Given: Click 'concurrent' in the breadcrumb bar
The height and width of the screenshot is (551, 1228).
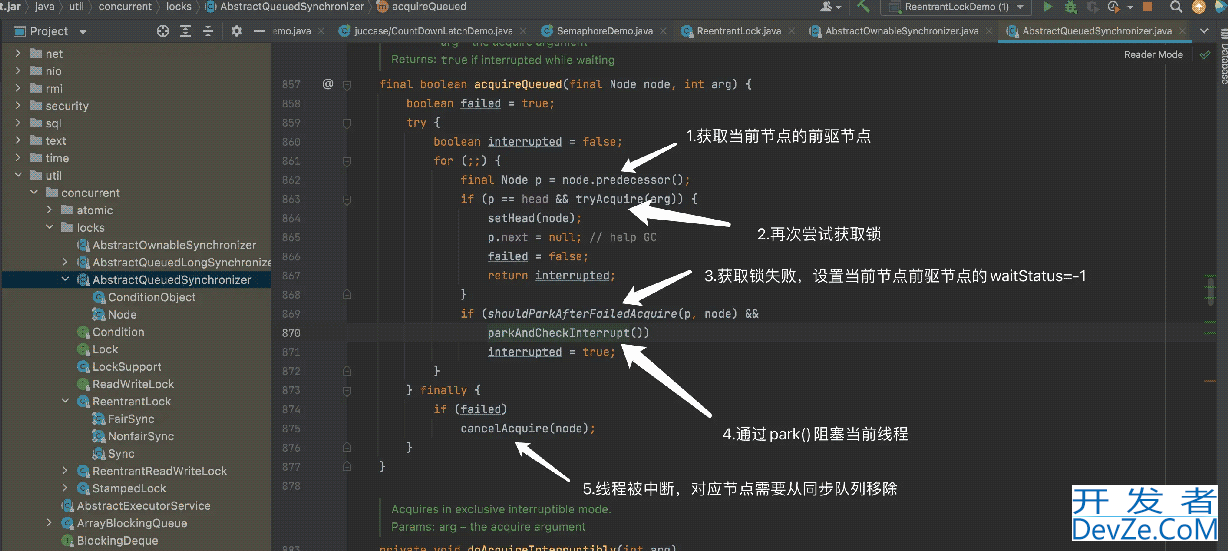Looking at the screenshot, I should (x=126, y=7).
